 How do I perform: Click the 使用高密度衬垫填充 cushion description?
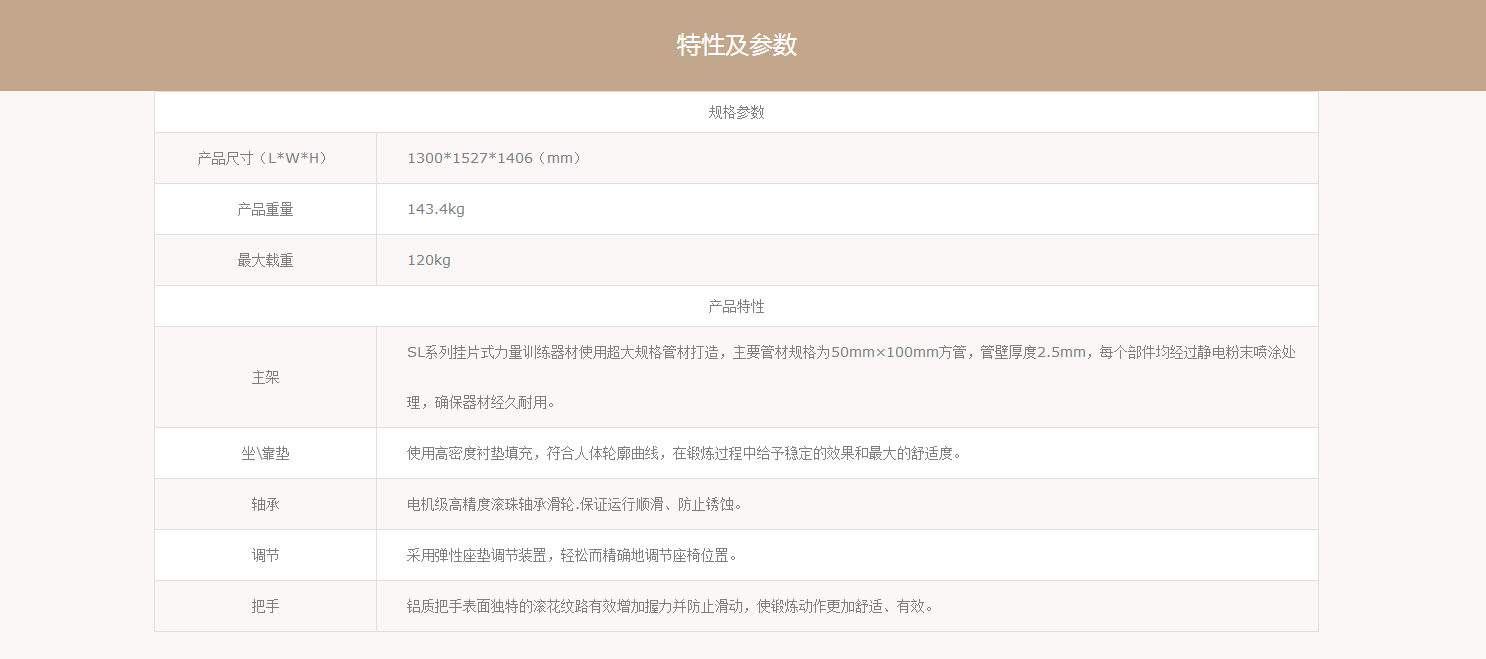pyautogui.click(x=684, y=453)
